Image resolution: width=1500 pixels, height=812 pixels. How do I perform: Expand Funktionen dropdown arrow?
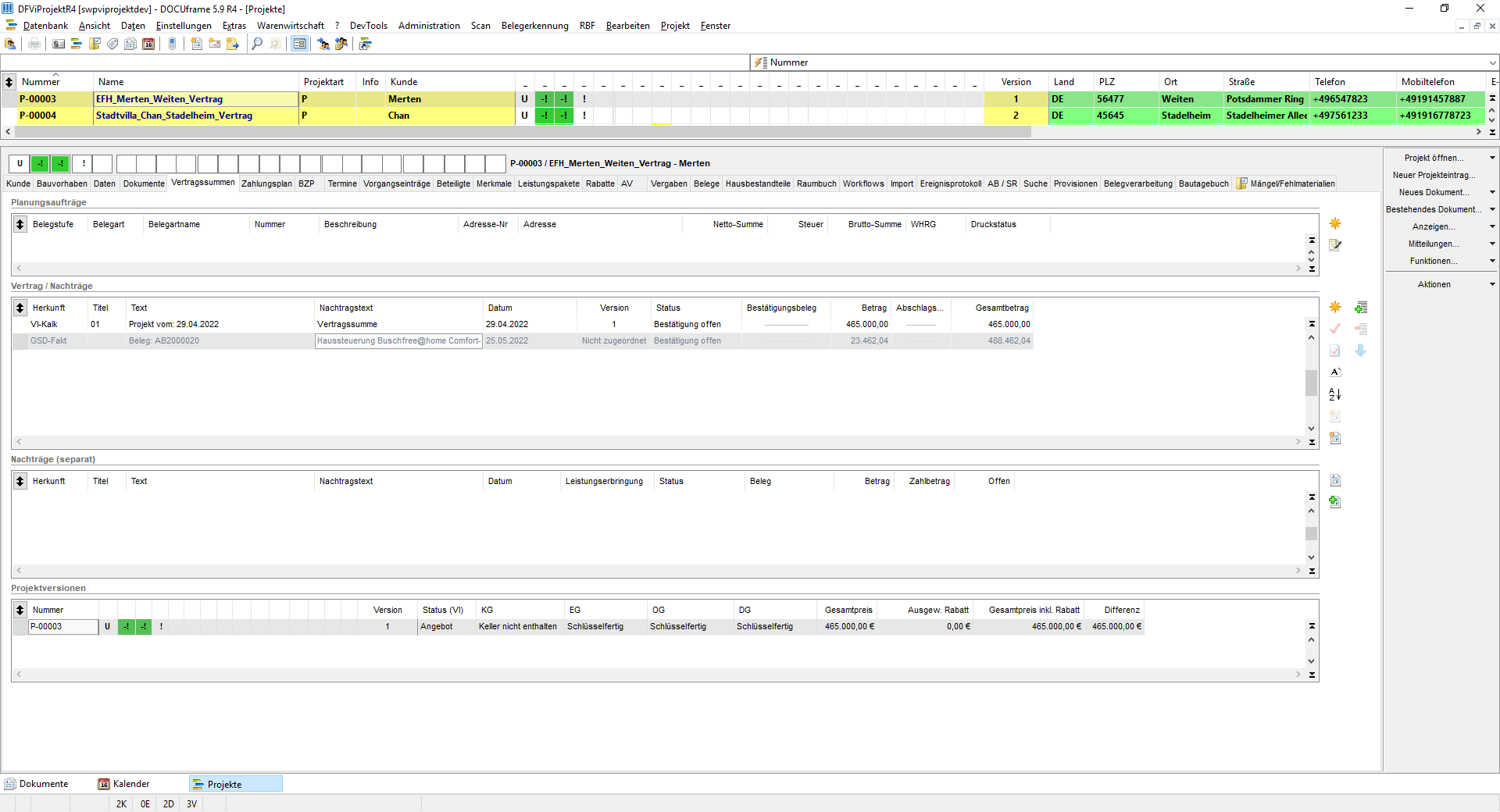tap(1492, 262)
